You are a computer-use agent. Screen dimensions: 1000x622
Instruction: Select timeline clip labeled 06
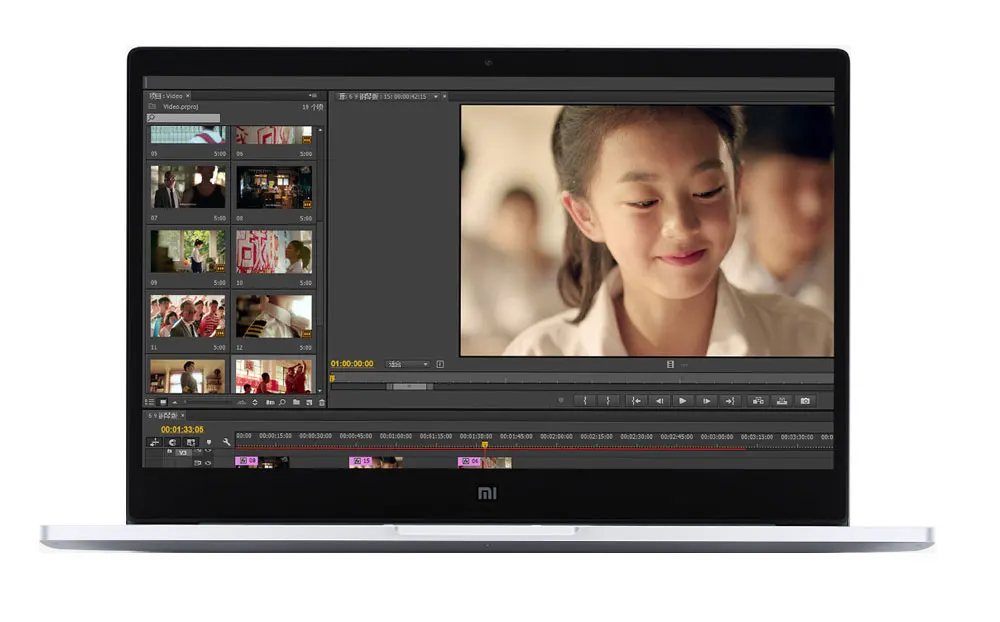[x=485, y=462]
